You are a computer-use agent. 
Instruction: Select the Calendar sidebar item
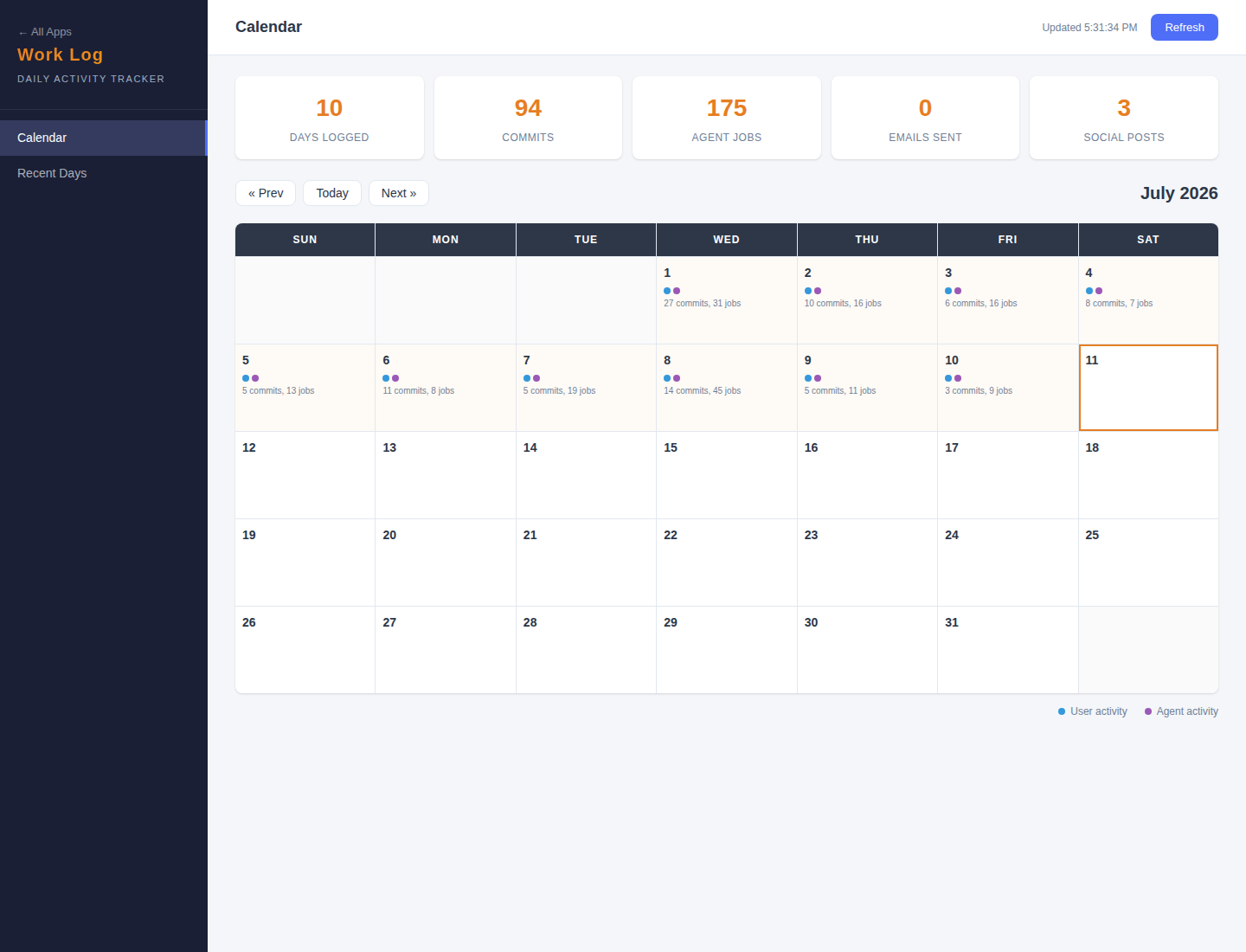[104, 138]
